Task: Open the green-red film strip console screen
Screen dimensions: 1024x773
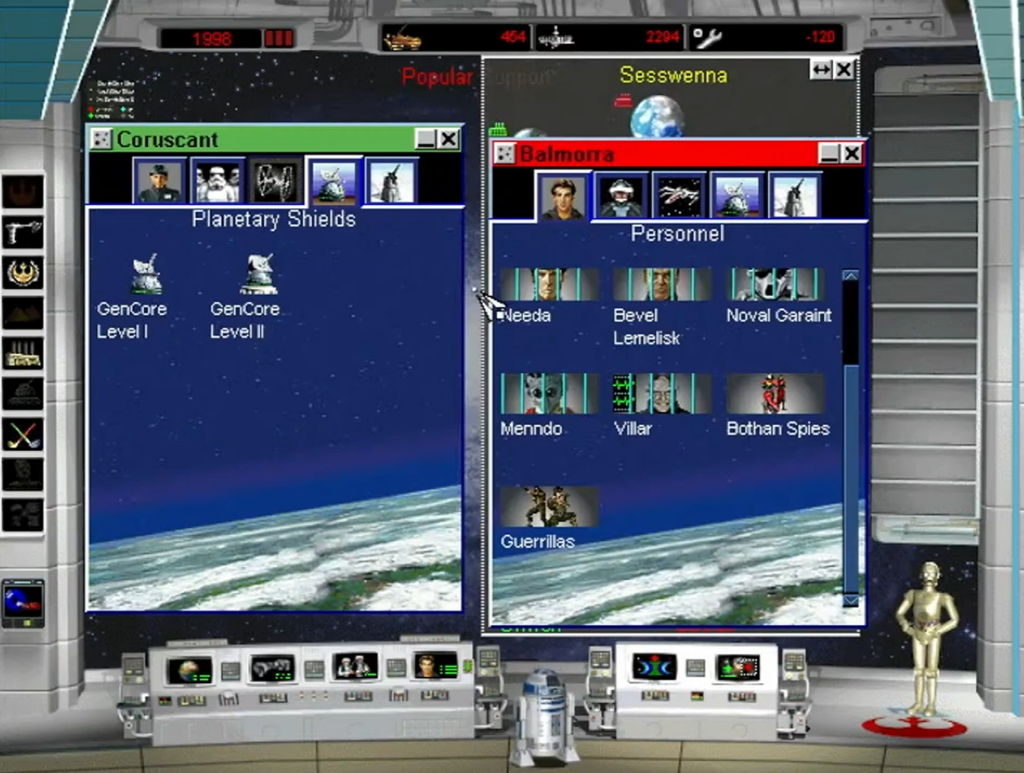Action: pyautogui.click(x=738, y=669)
